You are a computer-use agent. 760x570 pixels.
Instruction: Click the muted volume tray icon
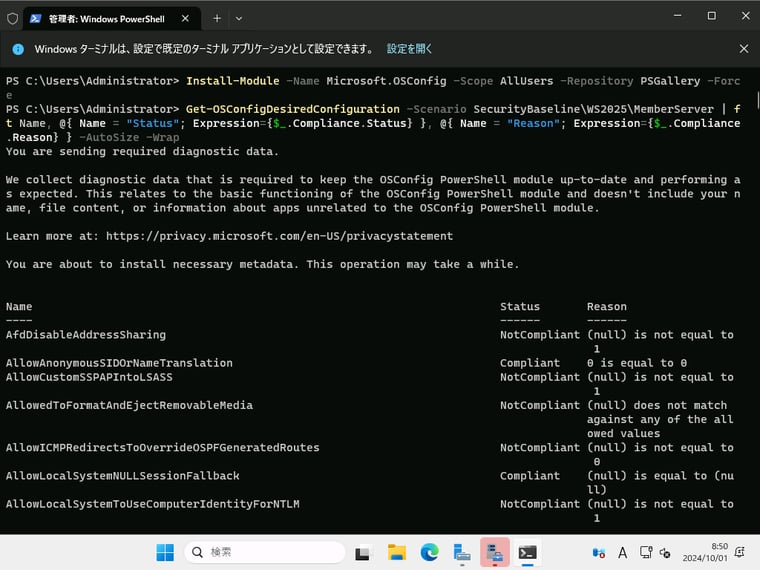pos(665,553)
